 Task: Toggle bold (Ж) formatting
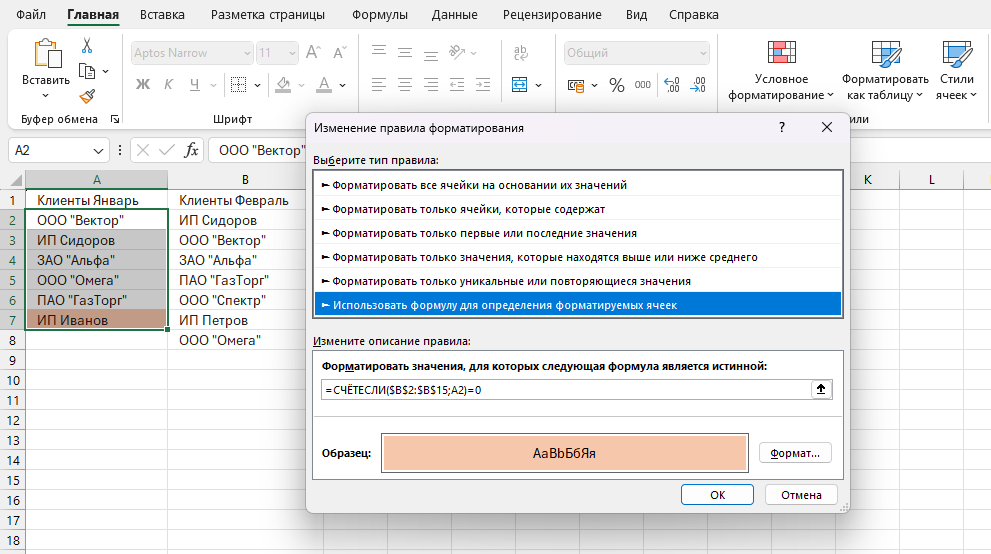(142, 85)
